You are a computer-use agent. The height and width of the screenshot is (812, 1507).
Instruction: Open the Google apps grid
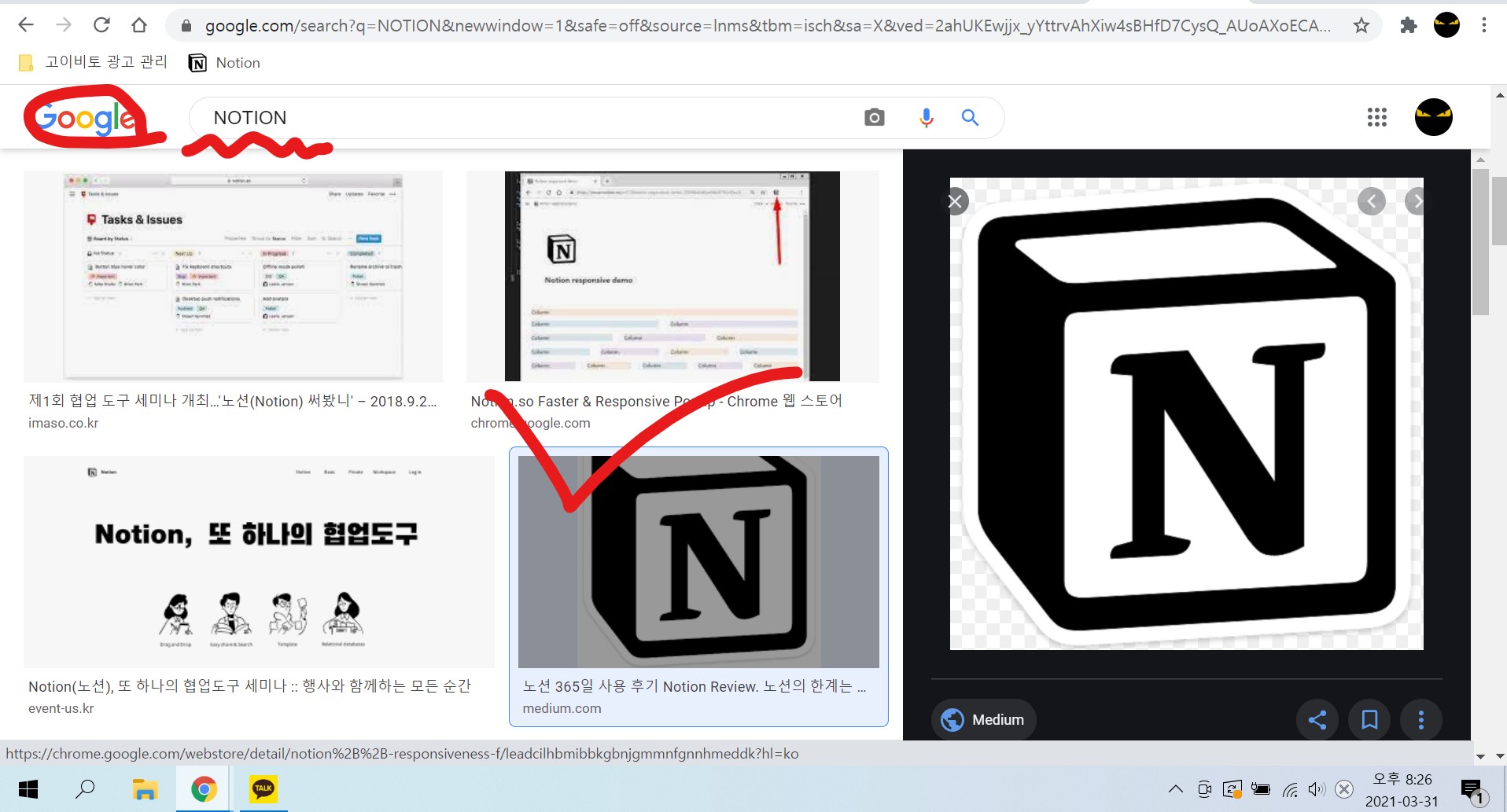pyautogui.click(x=1376, y=117)
